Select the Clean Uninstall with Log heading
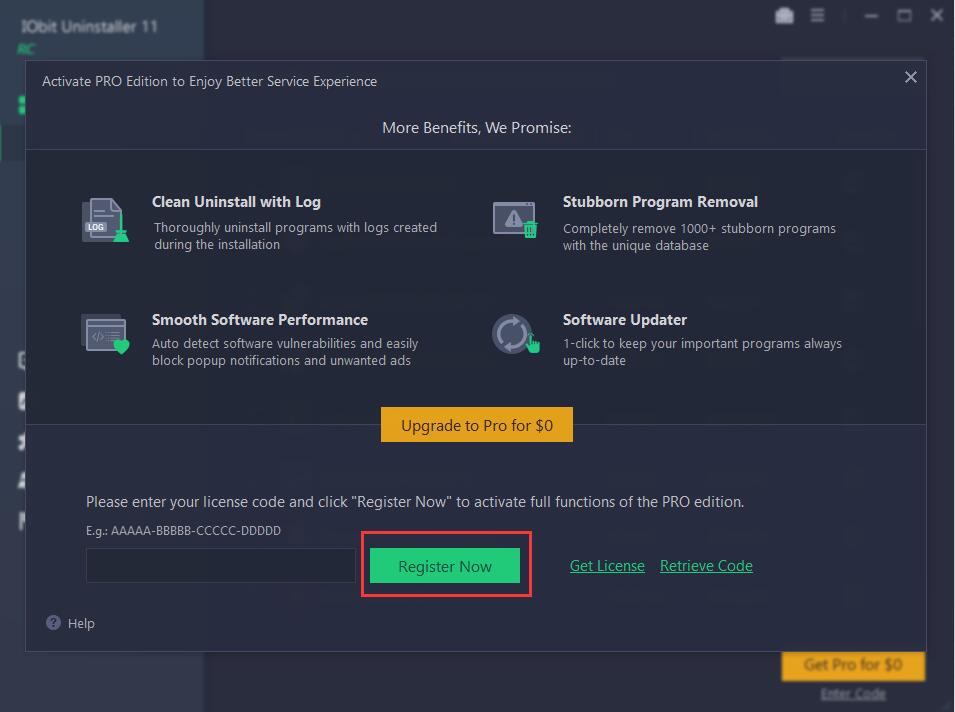This screenshot has width=955, height=712. click(236, 202)
